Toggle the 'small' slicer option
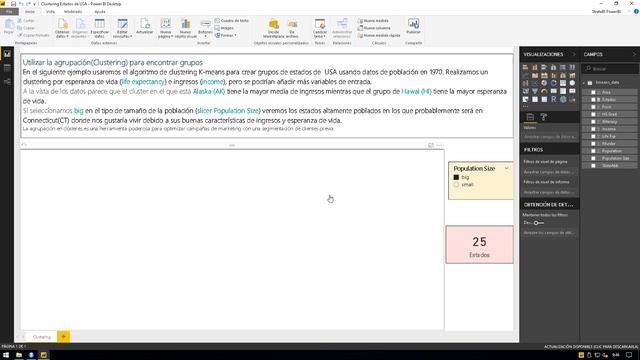Screen dimensions: 640x360 pyautogui.click(x=456, y=184)
